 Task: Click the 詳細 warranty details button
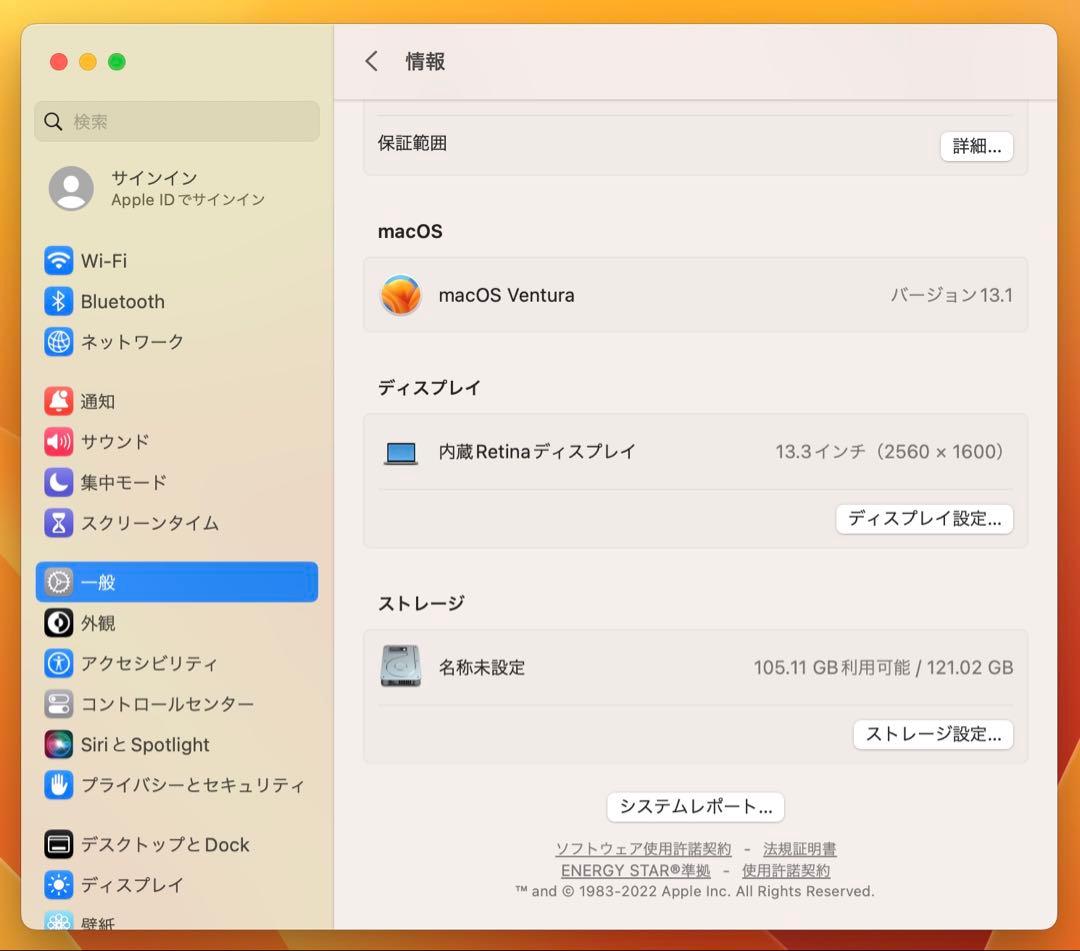[976, 146]
